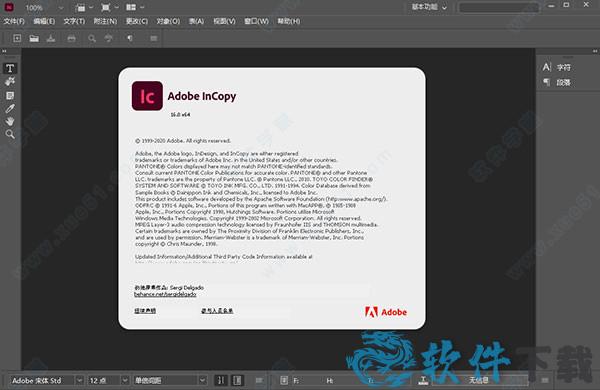Toggle the show hidden characters pilcrow icon

130,38
